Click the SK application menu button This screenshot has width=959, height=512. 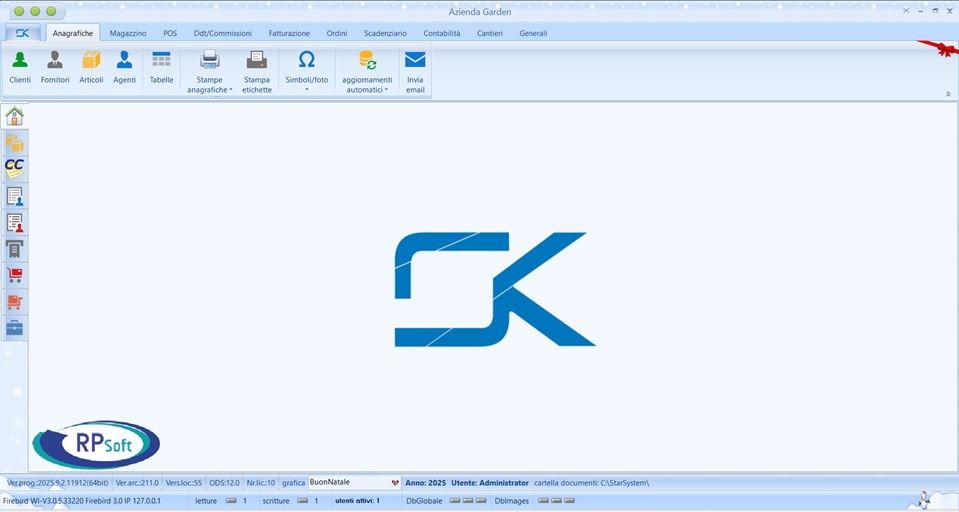pos(22,33)
